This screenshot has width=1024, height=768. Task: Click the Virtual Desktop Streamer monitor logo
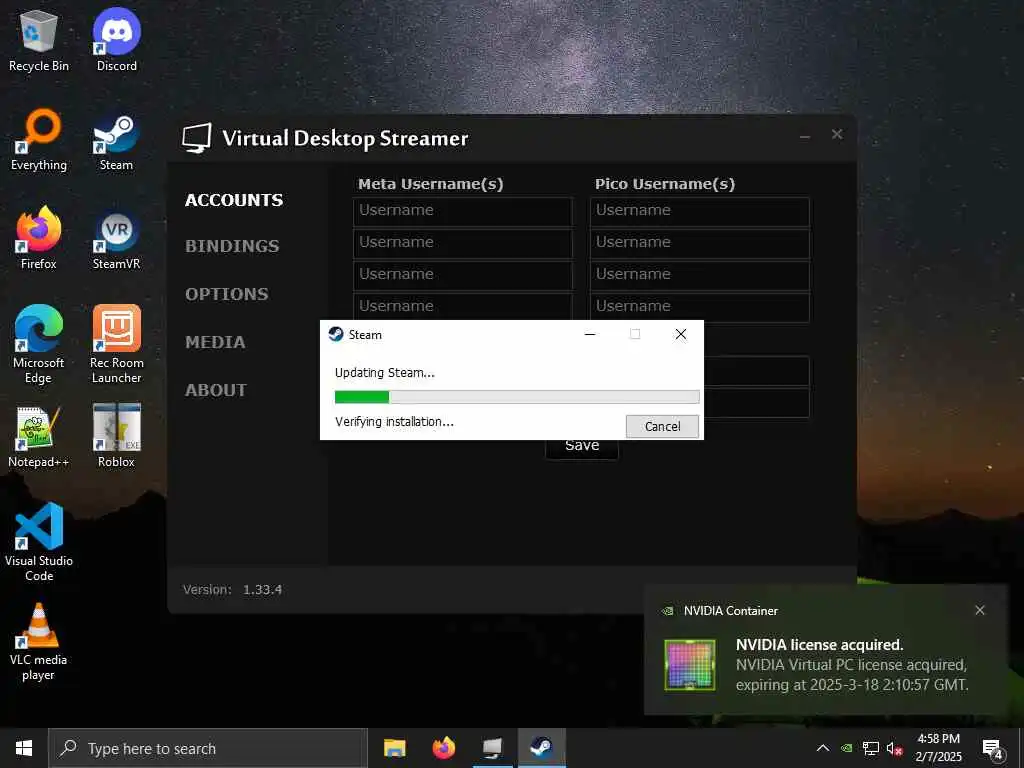(x=197, y=138)
